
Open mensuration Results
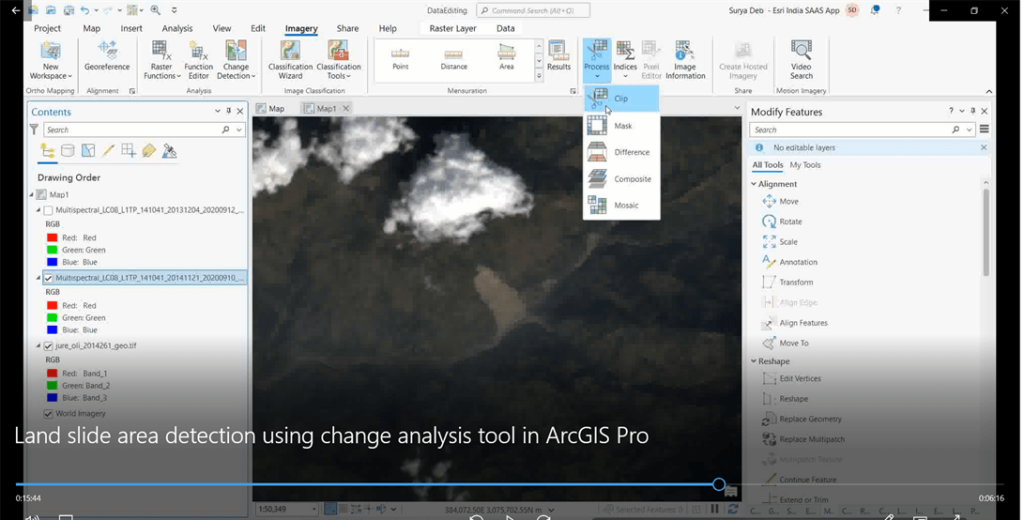(x=558, y=56)
